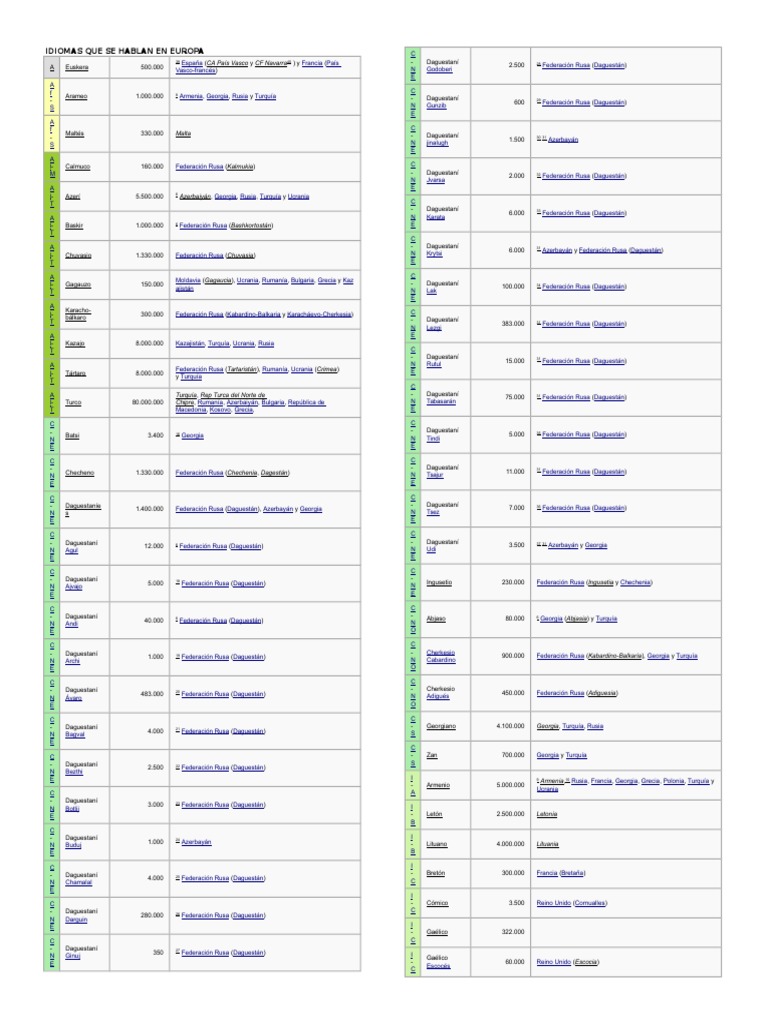Open the Letonia country link
The height and width of the screenshot is (1024, 768).
tap(547, 815)
